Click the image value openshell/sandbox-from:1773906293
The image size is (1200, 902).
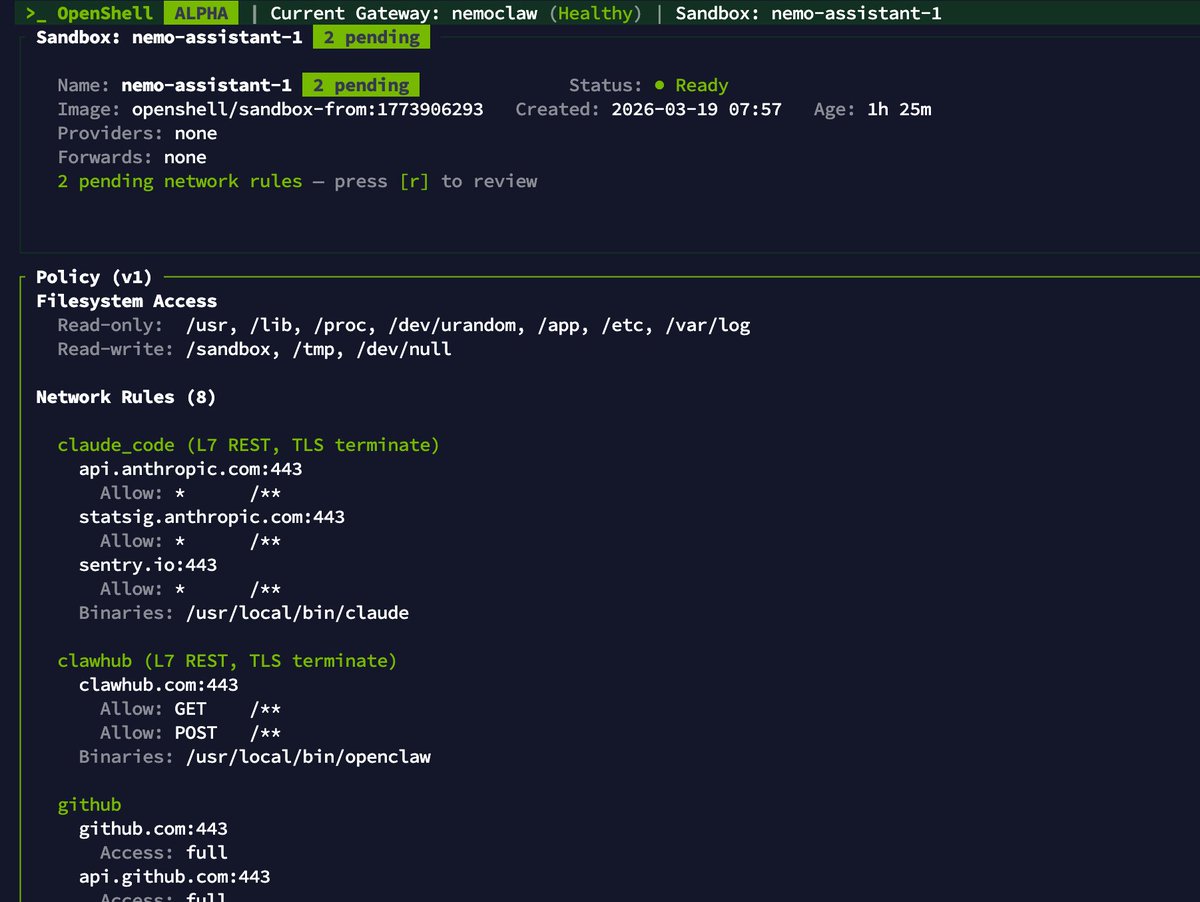(308, 109)
